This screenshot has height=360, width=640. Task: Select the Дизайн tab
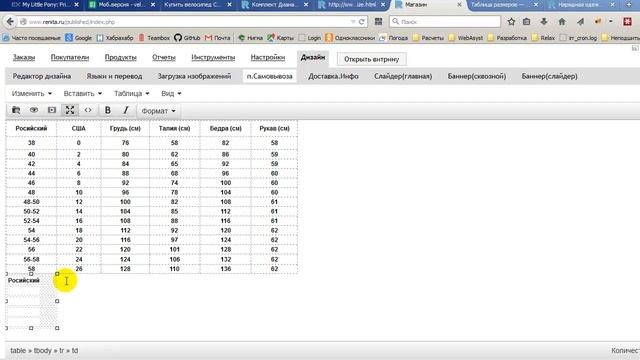tap(313, 58)
